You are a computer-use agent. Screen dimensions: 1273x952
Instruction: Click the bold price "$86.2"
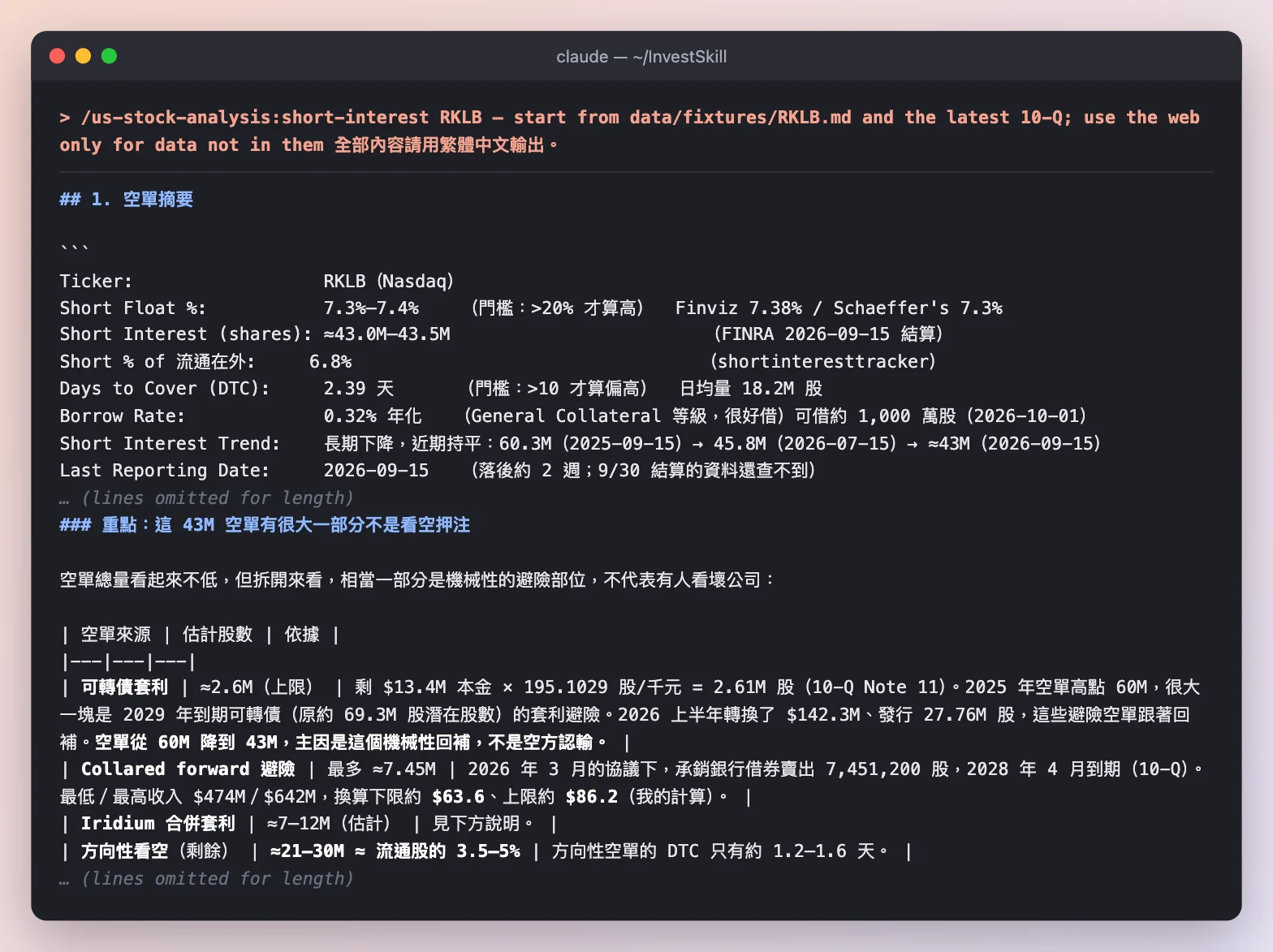pos(592,797)
